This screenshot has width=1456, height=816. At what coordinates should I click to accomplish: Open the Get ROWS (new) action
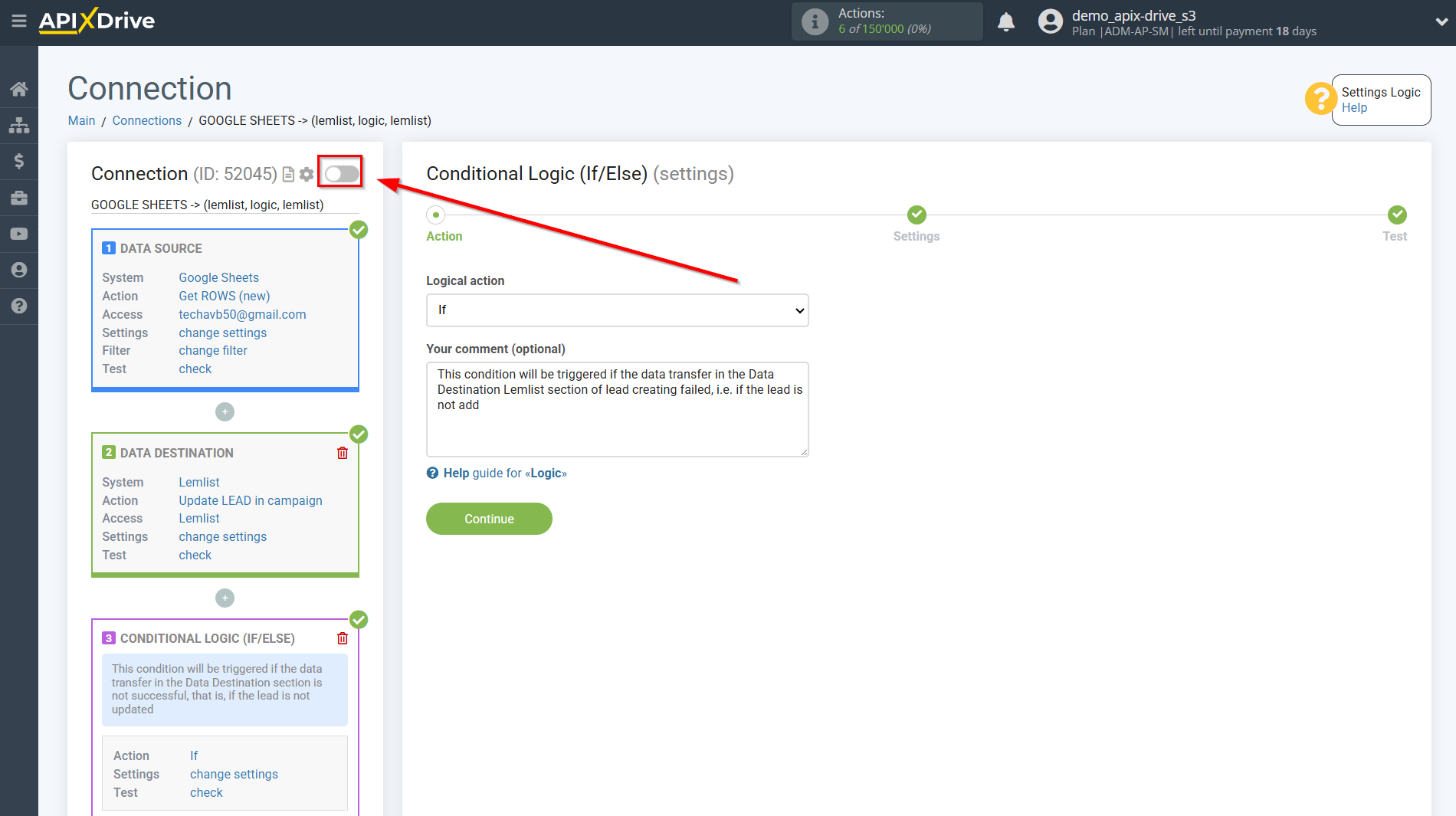pos(225,296)
